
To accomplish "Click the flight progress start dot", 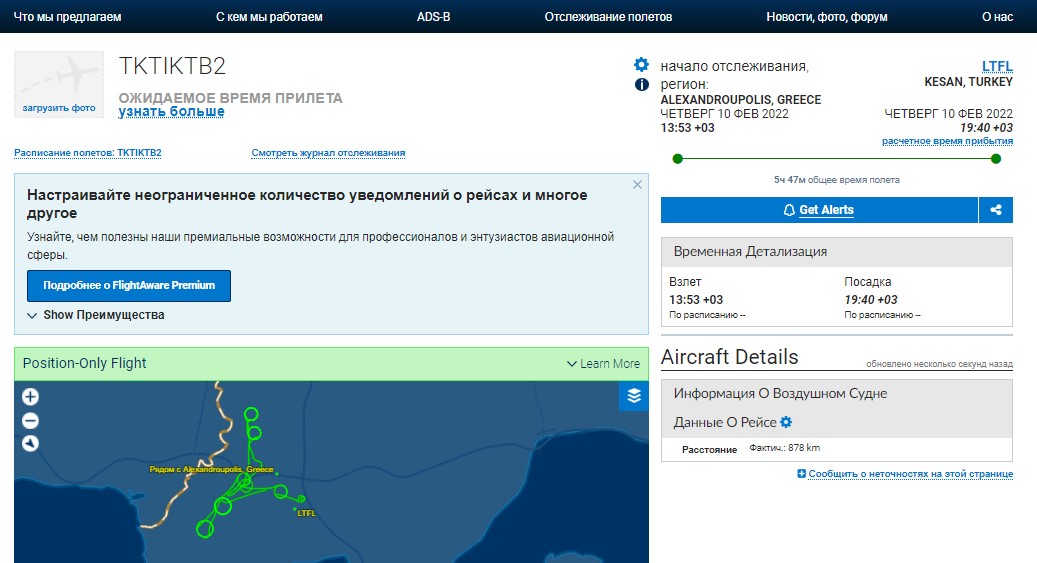I will point(677,159).
